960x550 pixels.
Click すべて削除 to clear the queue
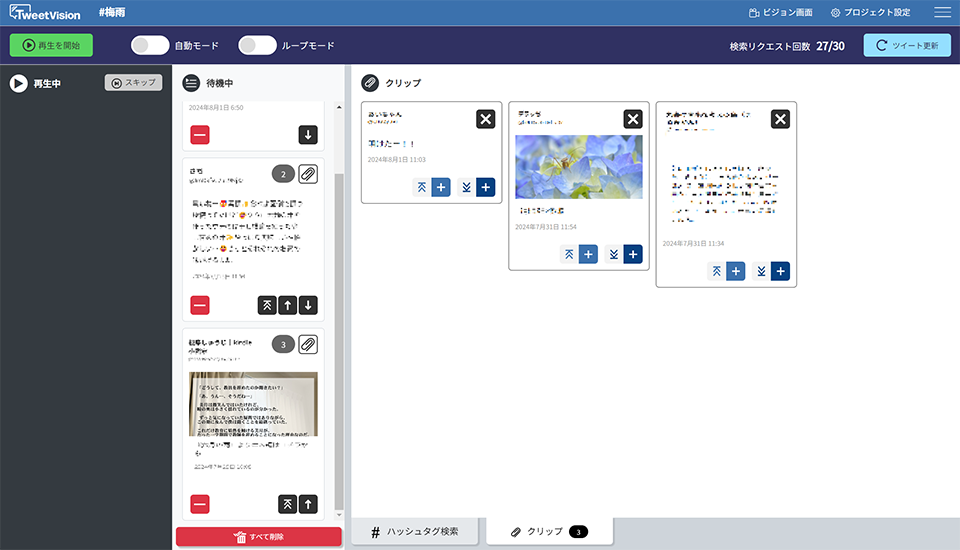point(258,537)
